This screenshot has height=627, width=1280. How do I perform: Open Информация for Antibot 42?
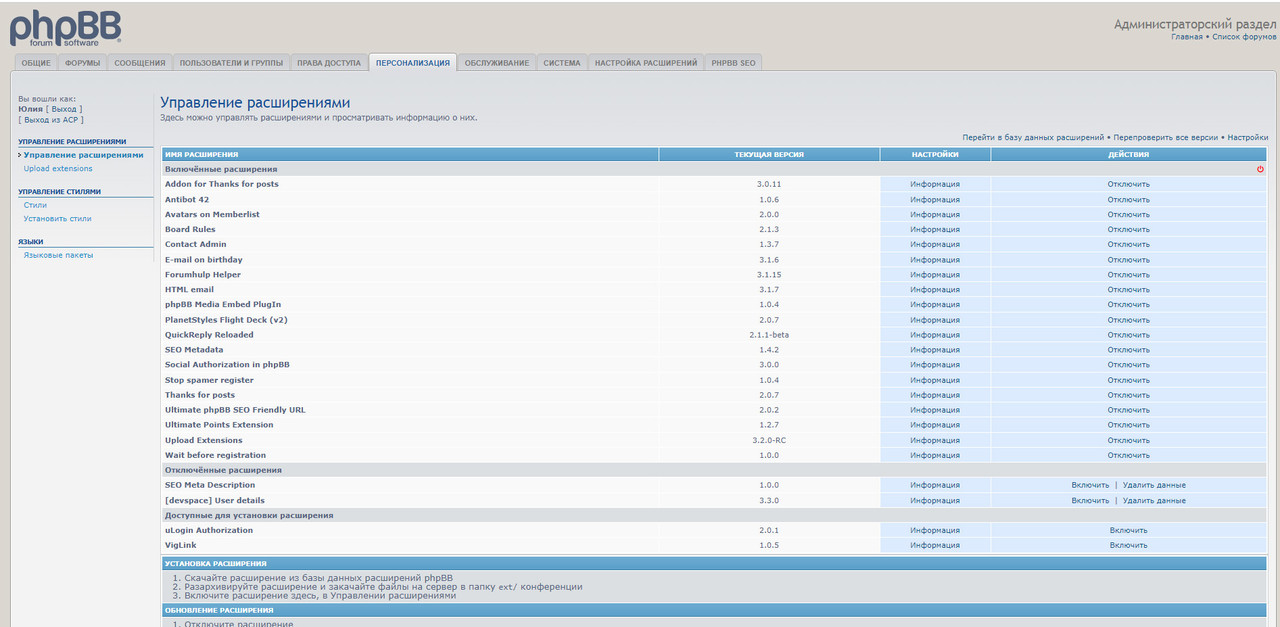(935, 199)
